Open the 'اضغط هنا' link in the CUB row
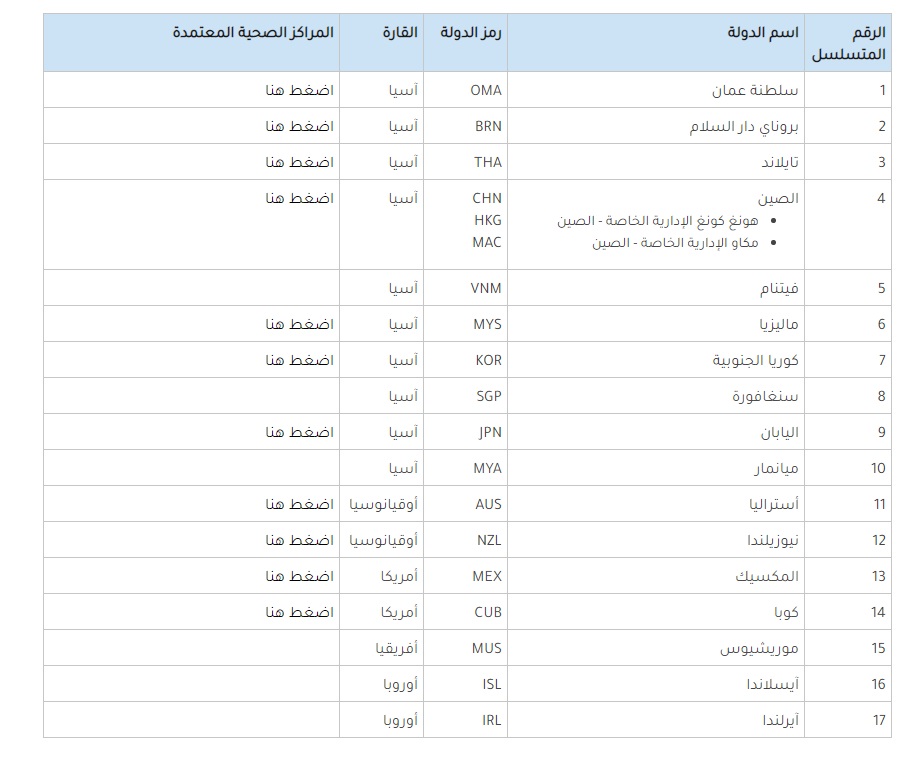909x764 pixels. pyautogui.click(x=299, y=612)
